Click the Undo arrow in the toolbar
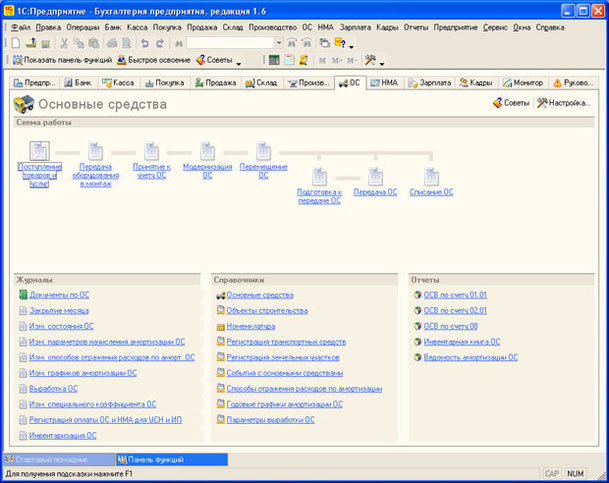The image size is (609, 483). (145, 44)
